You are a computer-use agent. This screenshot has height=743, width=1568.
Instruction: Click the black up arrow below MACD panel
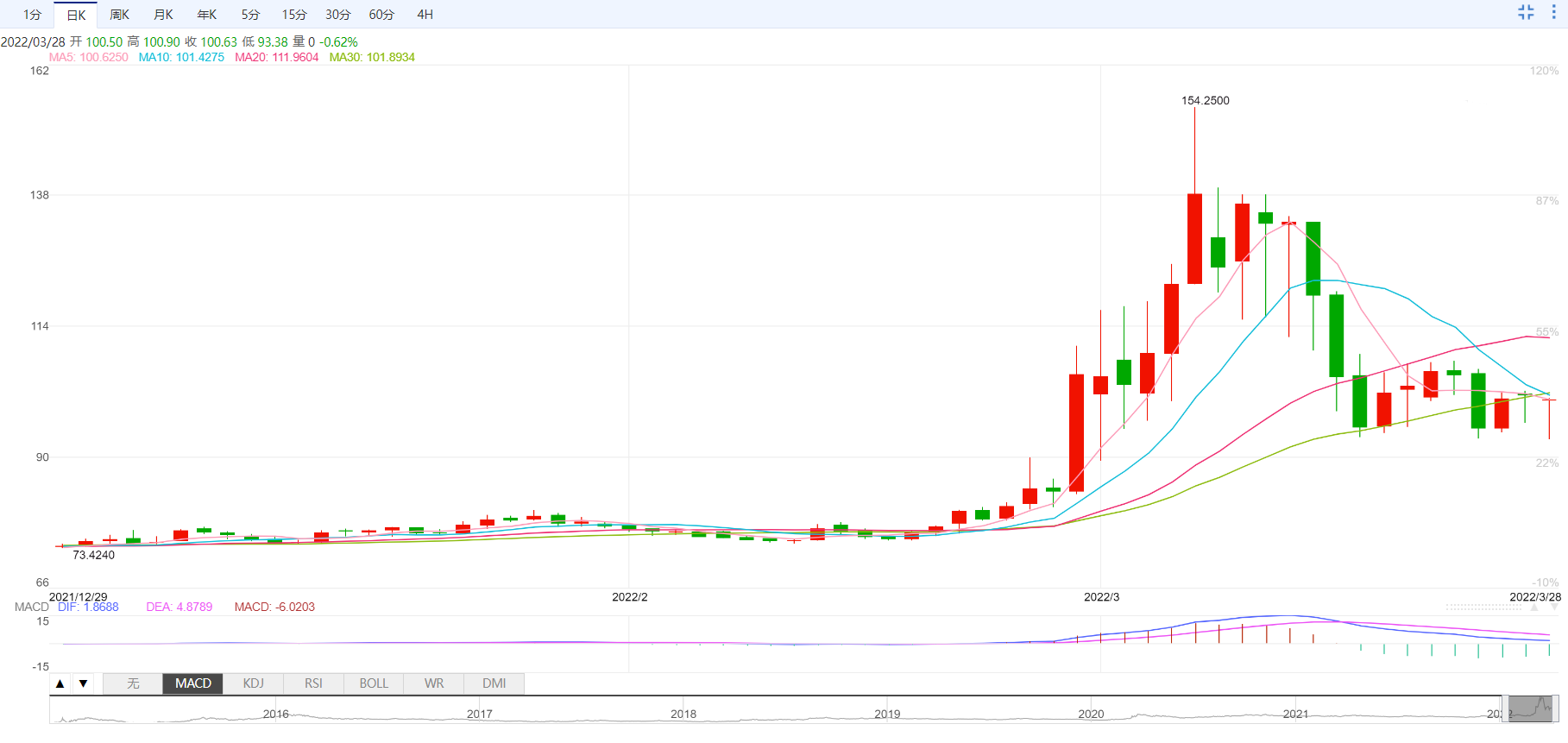pyautogui.click(x=60, y=683)
